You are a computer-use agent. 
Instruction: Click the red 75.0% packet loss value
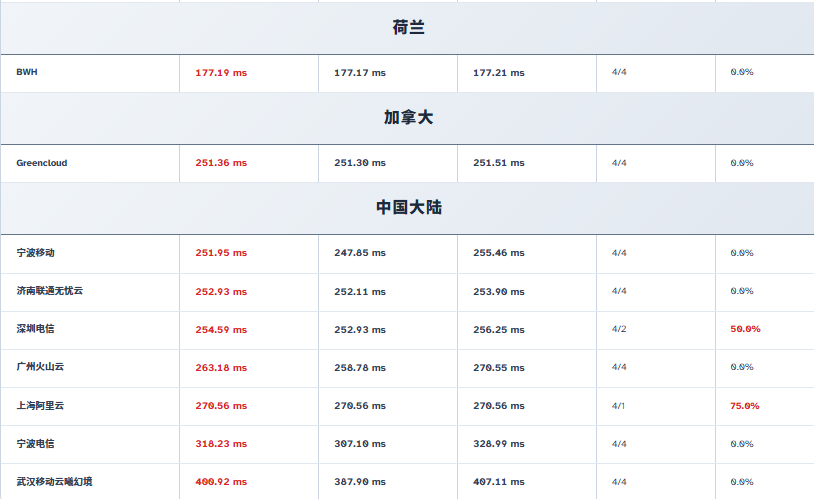(x=745, y=406)
